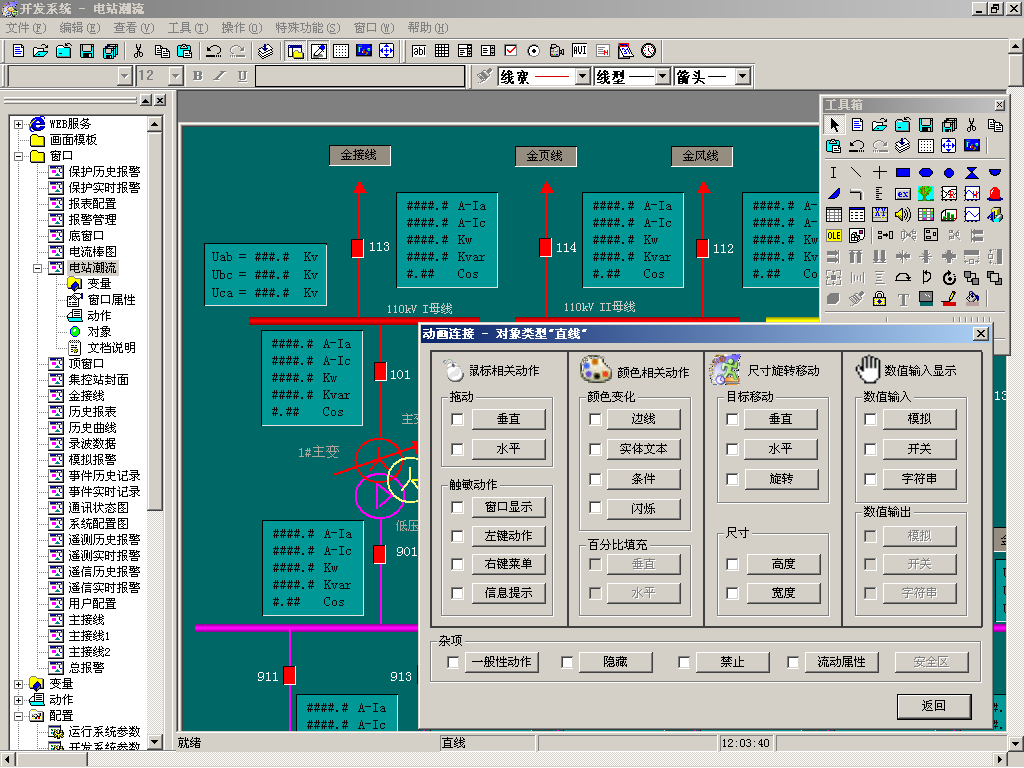Click the scissors cut icon in main toolbar
This screenshot has width=1024, height=768.
point(138,51)
